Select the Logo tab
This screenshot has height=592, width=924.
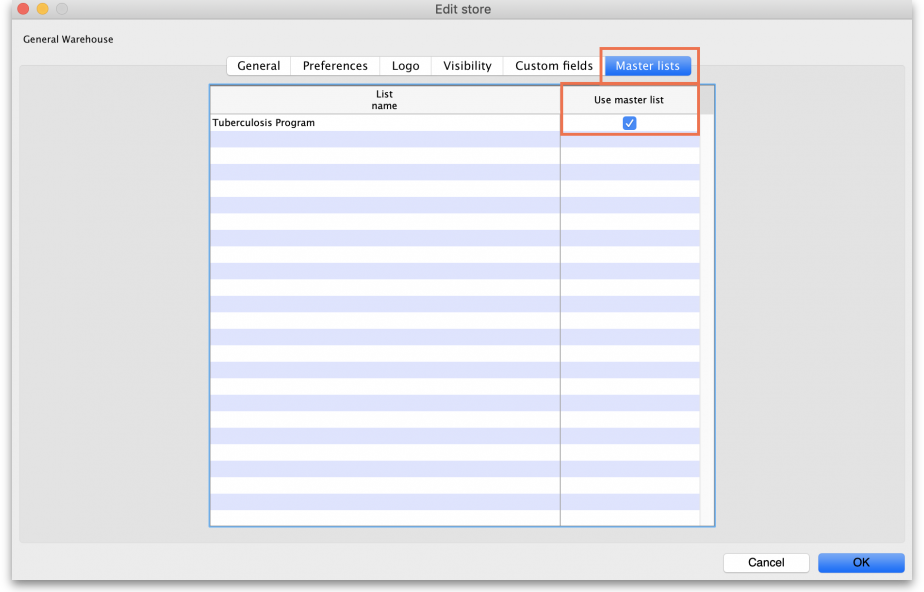[x=406, y=66]
